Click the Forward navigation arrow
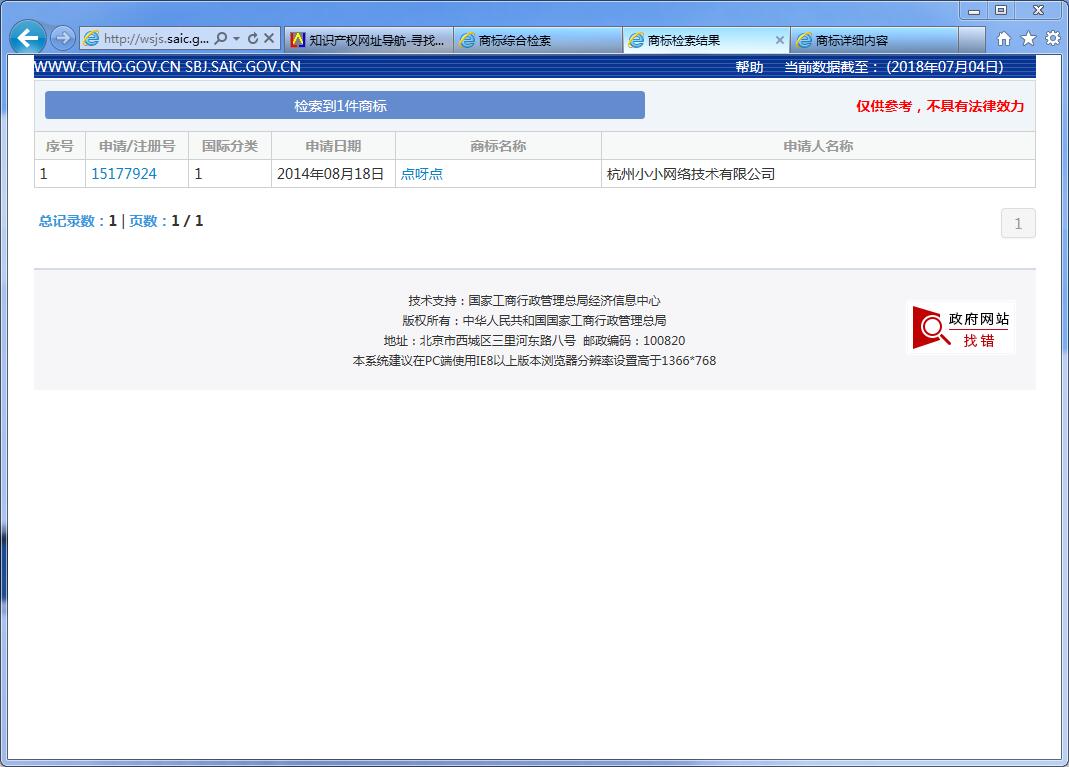 62,37
